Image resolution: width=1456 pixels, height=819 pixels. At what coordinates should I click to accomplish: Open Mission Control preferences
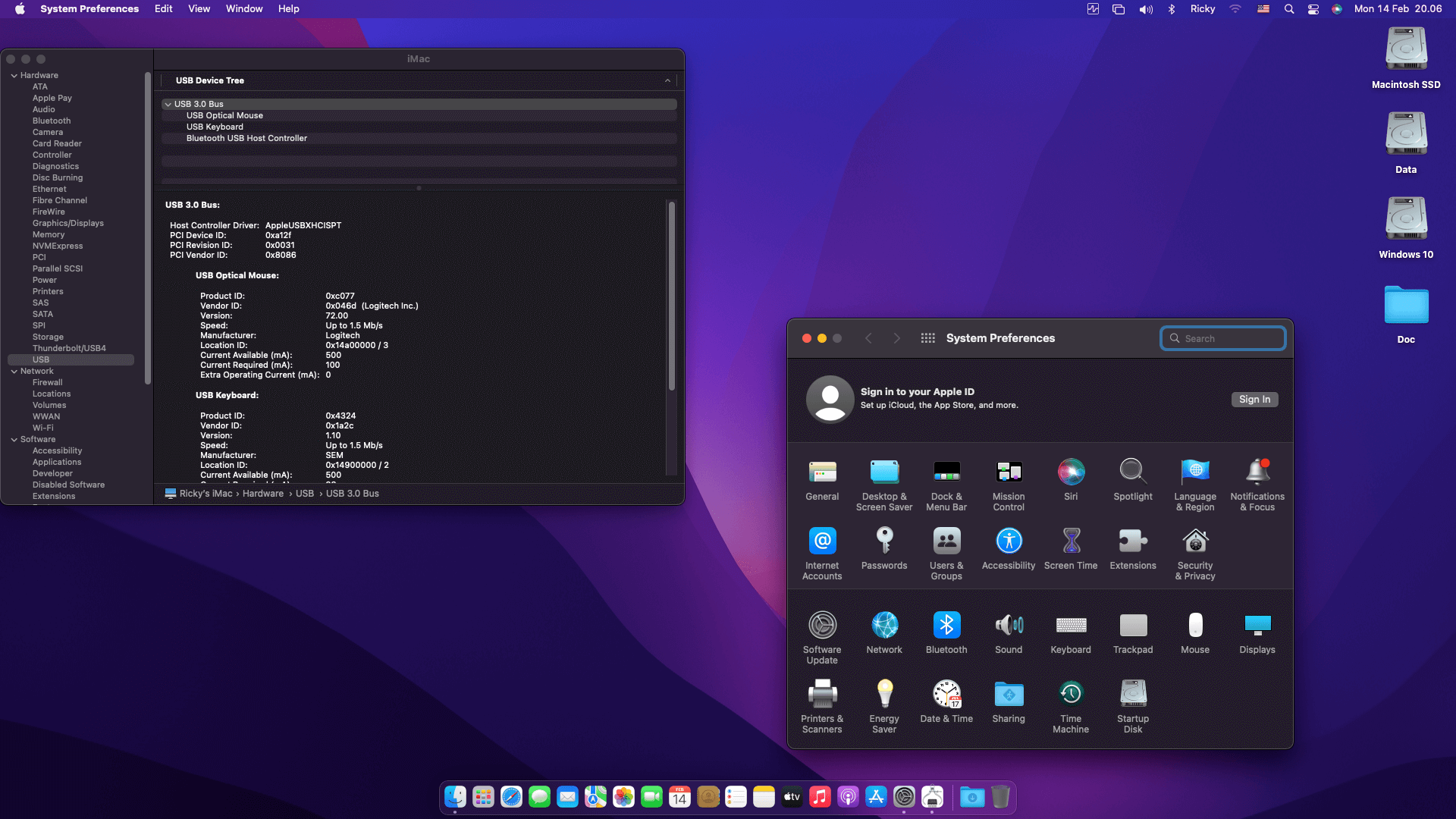pyautogui.click(x=1009, y=485)
